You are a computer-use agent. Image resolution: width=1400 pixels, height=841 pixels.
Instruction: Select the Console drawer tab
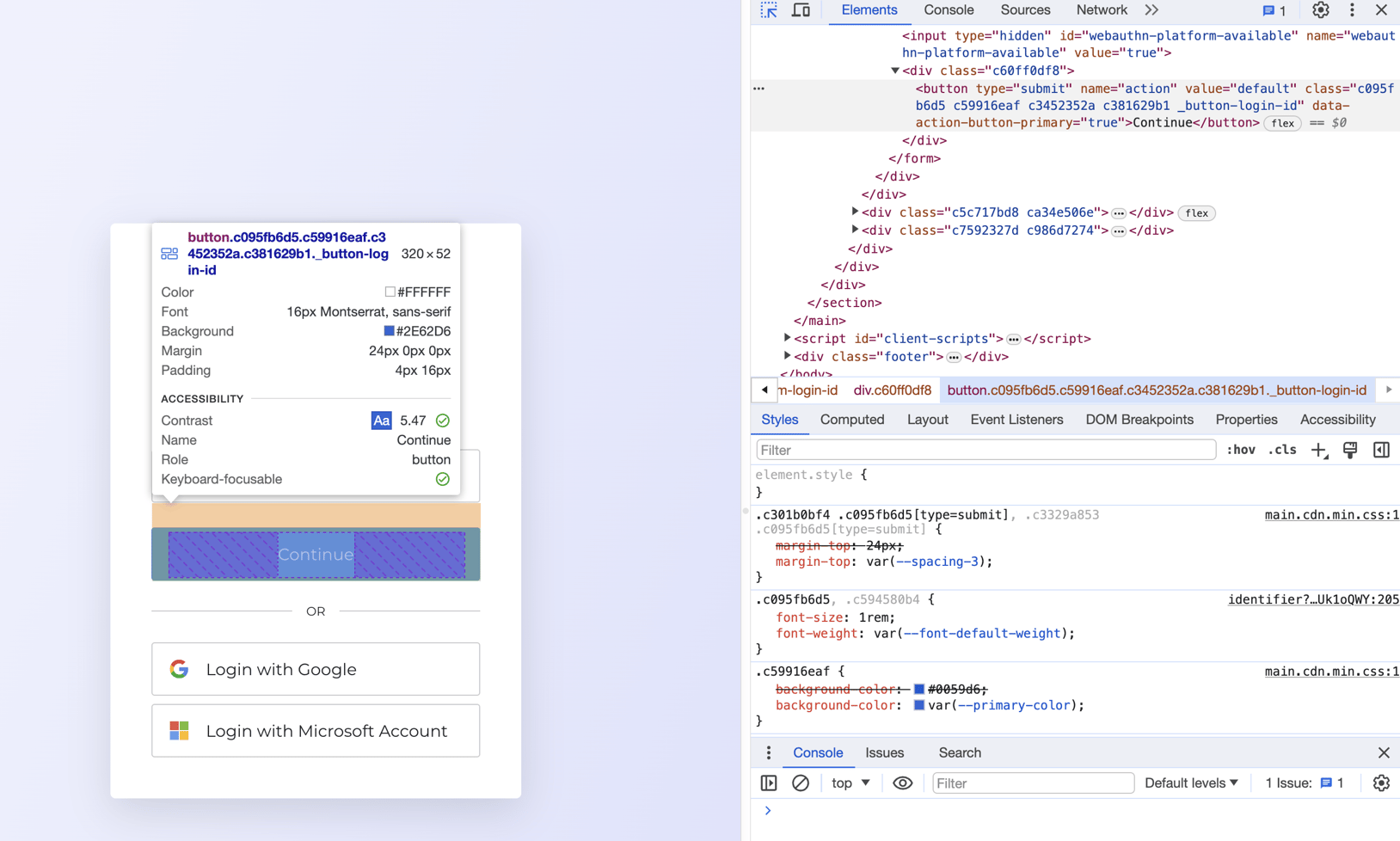818,752
